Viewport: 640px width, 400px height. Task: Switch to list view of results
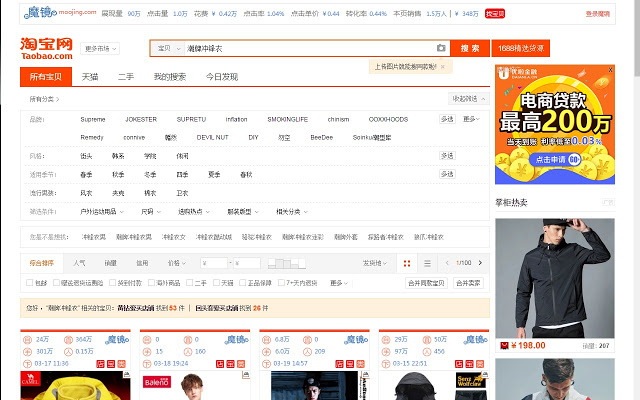click(427, 263)
